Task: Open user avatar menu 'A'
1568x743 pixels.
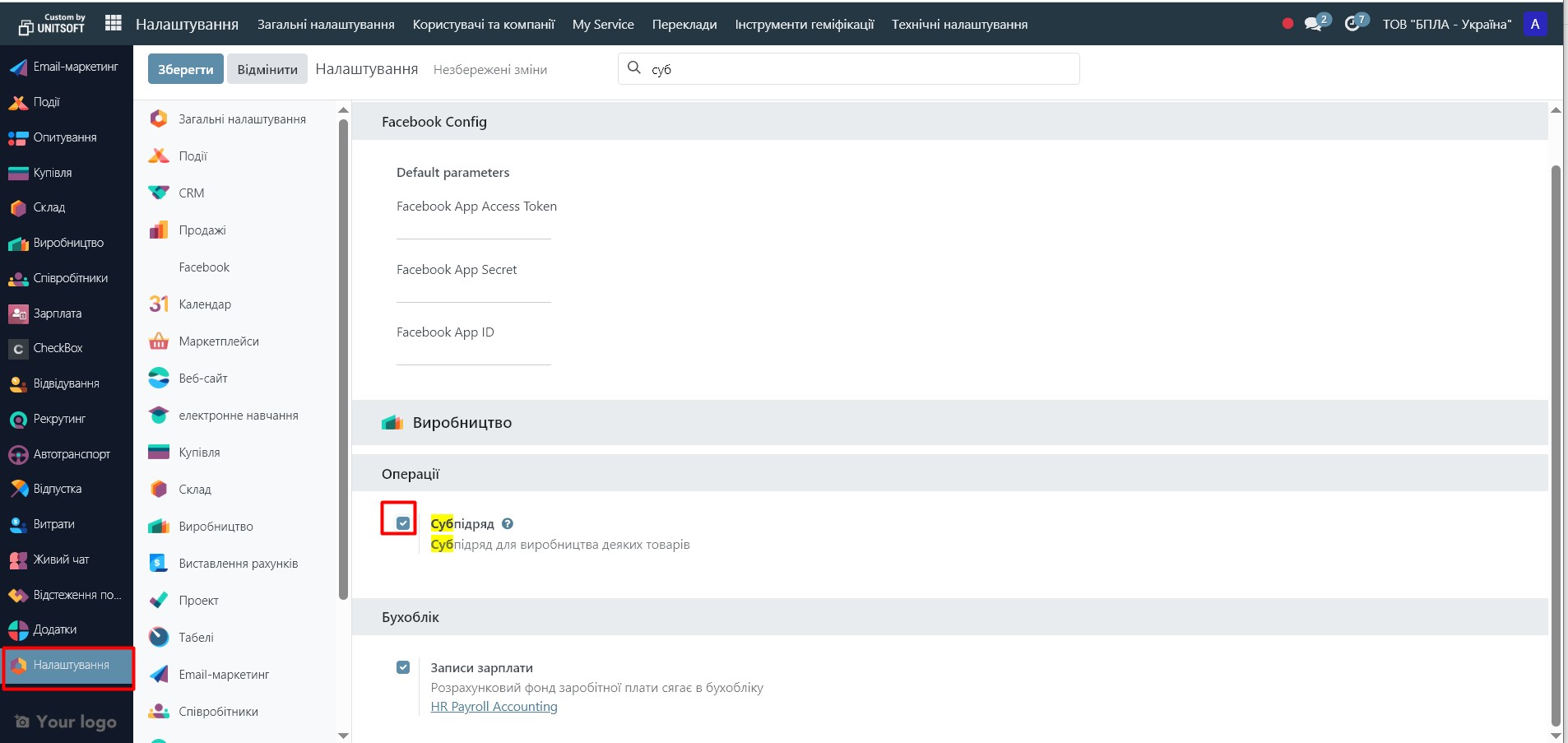Action: coord(1534,24)
